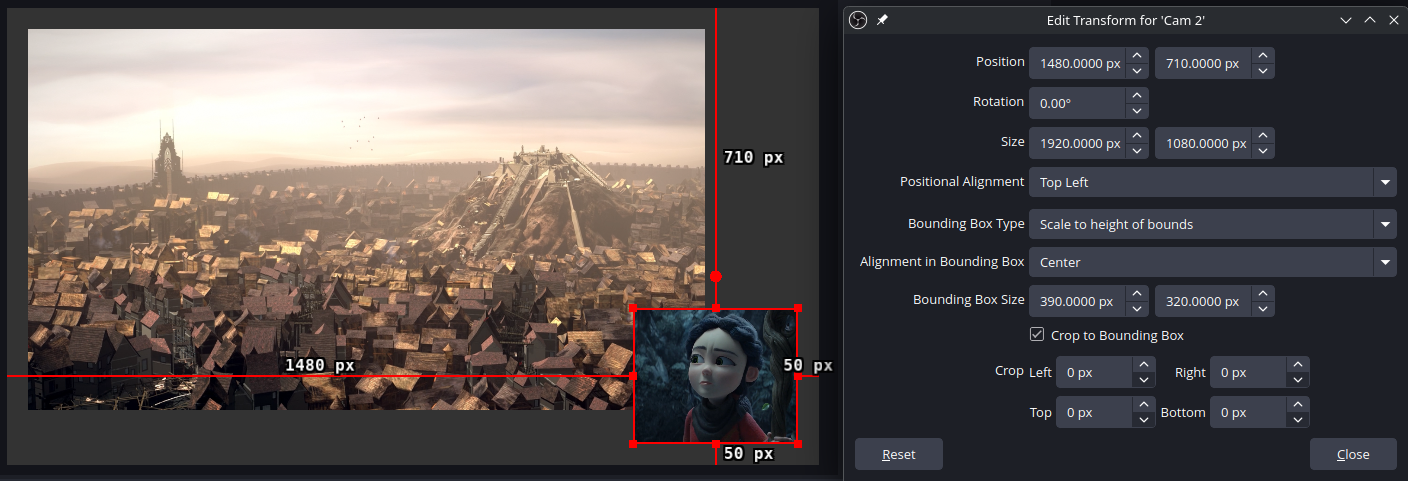Open the Positional Alignment dropdown
The image size is (1408, 481).
pyautogui.click(x=1212, y=182)
